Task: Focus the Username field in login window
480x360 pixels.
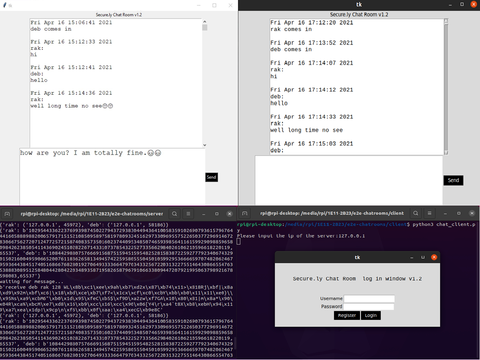Action: coord(369,298)
